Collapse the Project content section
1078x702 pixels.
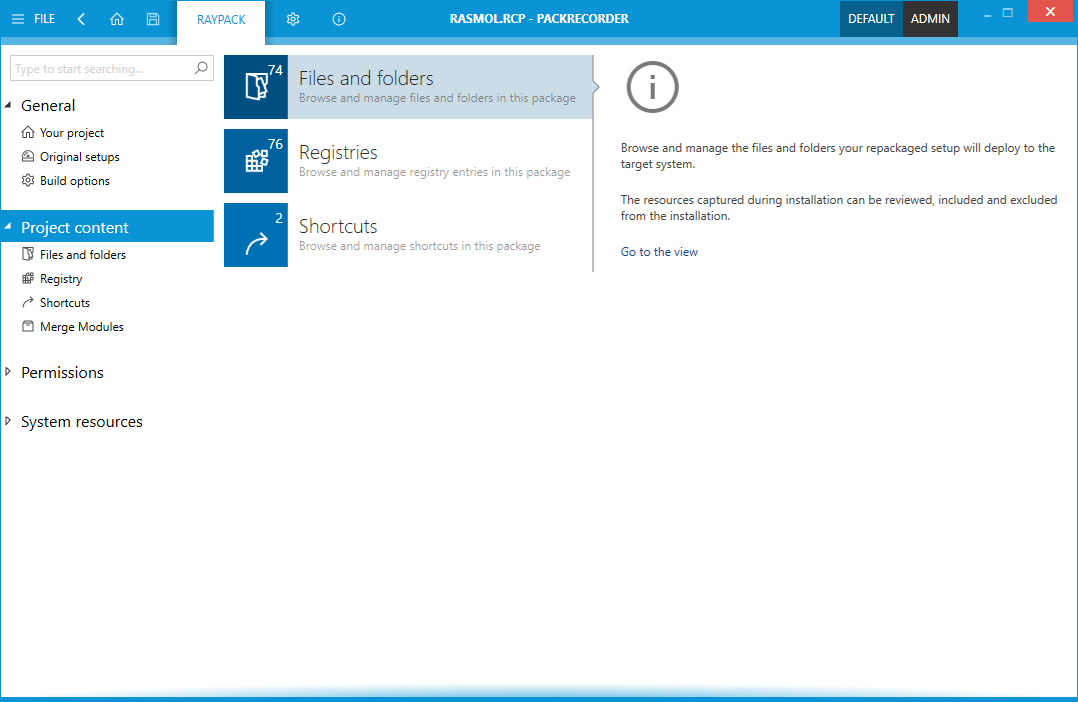[x=9, y=227]
